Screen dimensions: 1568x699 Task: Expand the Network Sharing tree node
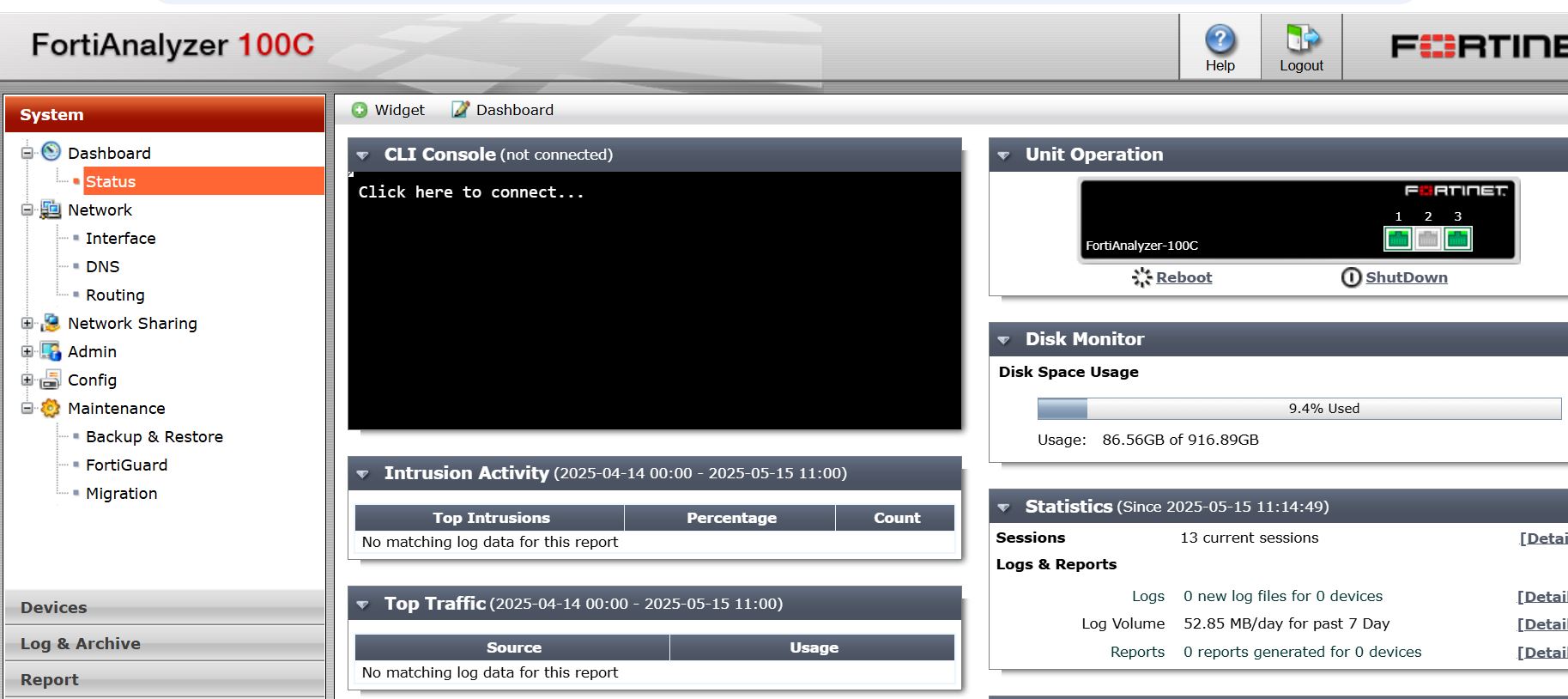pyautogui.click(x=27, y=324)
